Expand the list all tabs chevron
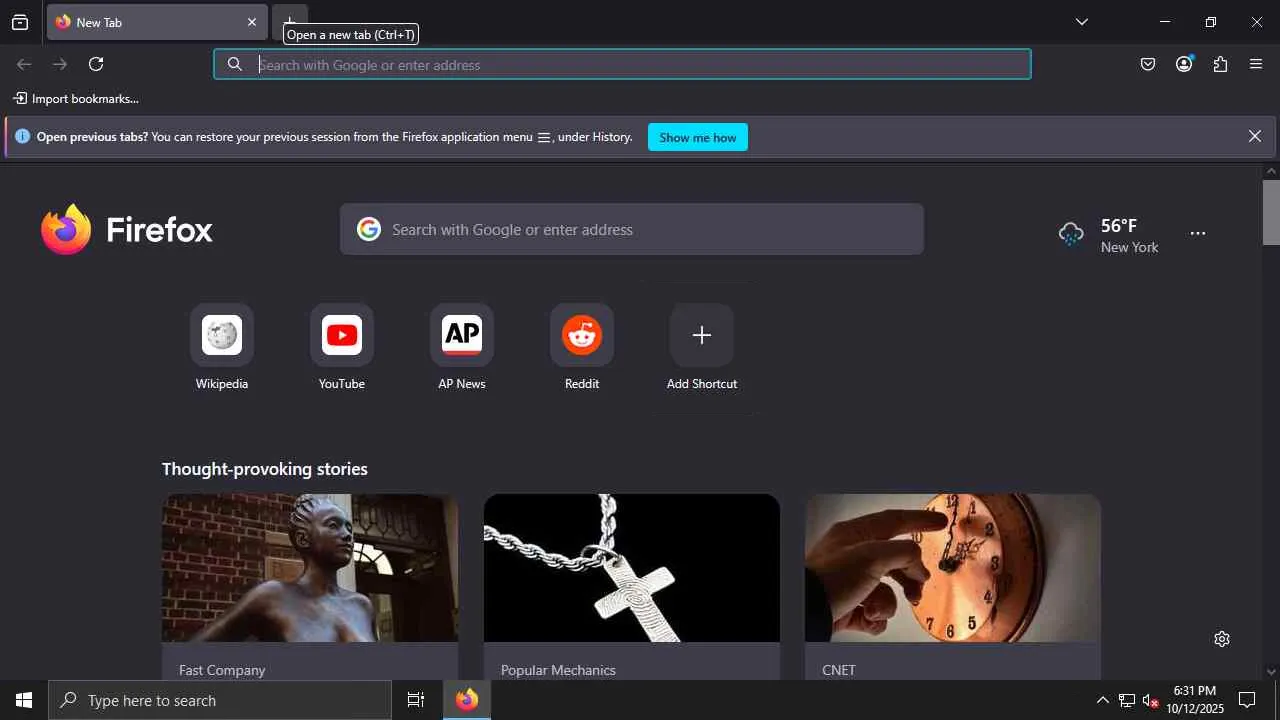This screenshot has height=720, width=1280. (1082, 22)
